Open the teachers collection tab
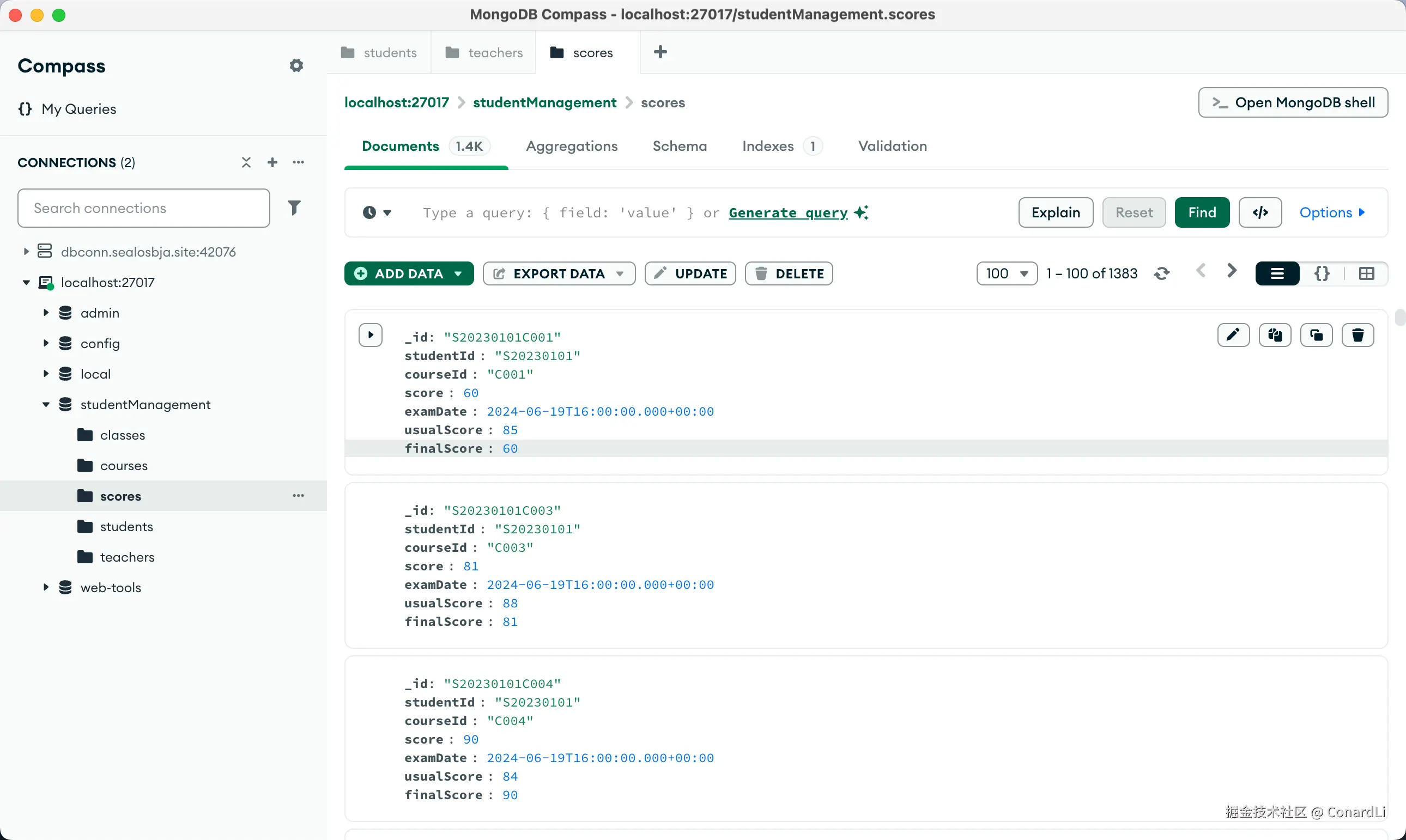 click(x=484, y=53)
